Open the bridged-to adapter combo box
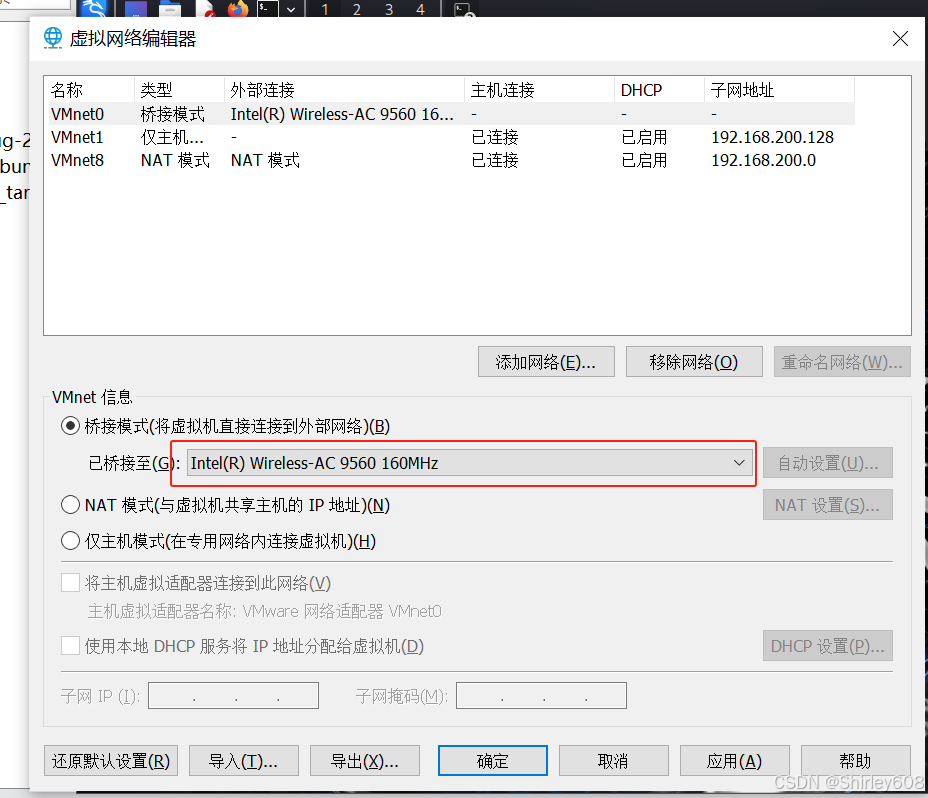The image size is (928, 798). [x=470, y=463]
